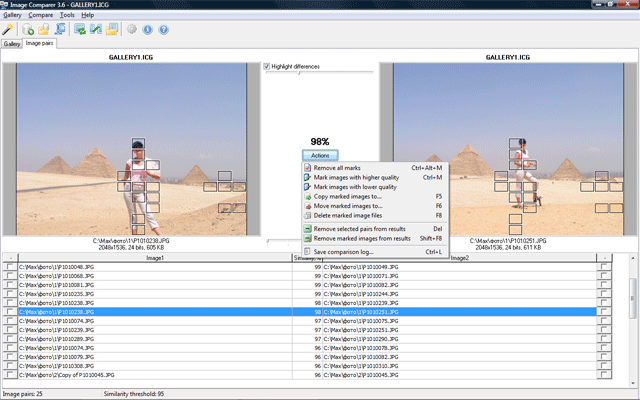The height and width of the screenshot is (400, 640).
Task: Click the Save comparison log icon
Action: point(308,252)
